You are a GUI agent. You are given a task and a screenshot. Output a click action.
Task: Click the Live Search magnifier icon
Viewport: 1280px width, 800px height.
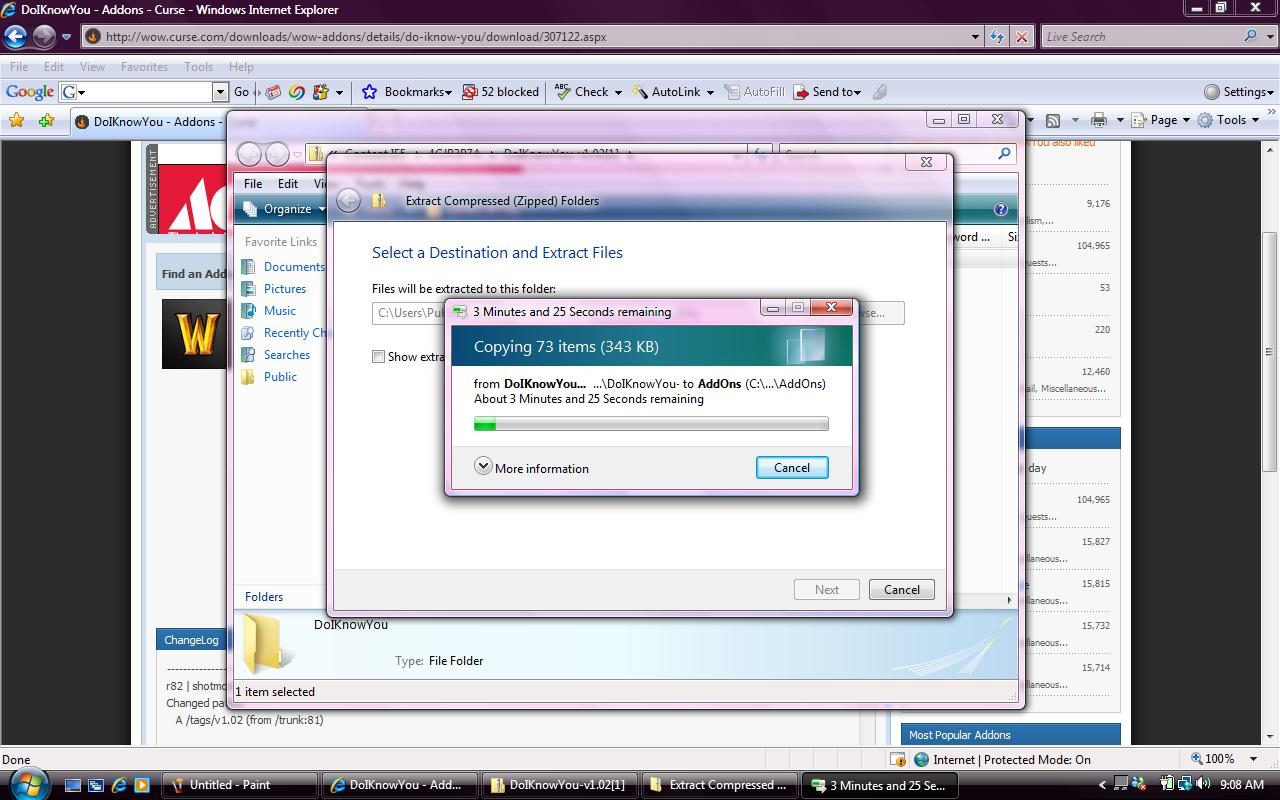click(1251, 37)
